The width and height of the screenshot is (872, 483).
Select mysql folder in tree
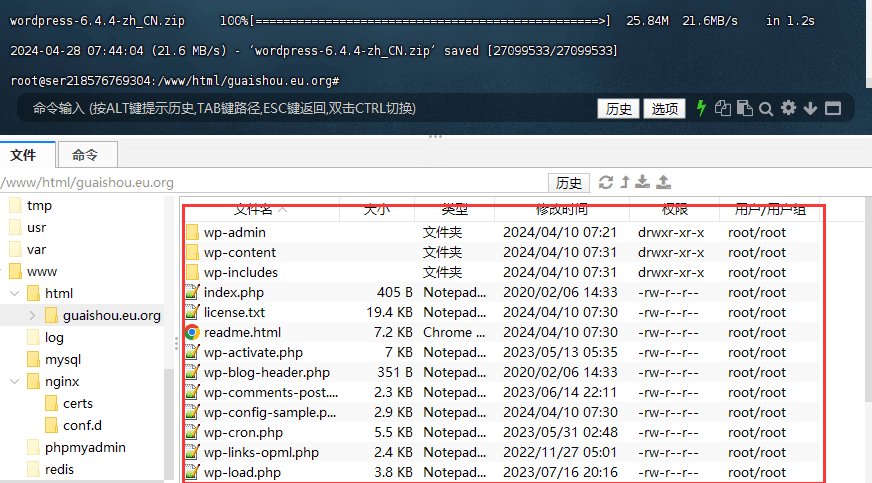coord(63,360)
